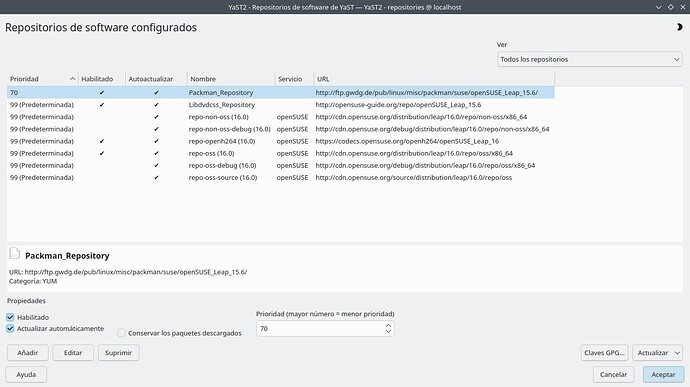Click the Editar button
Image resolution: width=690 pixels, height=387 pixels.
[73, 353]
